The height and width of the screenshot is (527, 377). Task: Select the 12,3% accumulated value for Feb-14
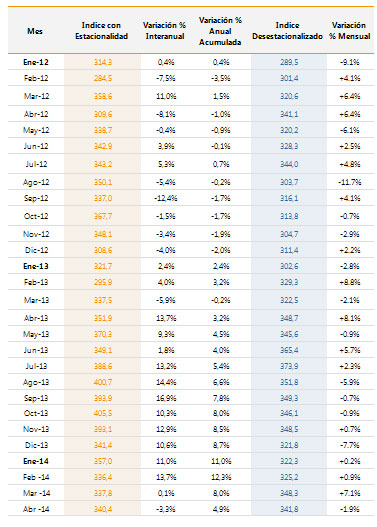pos(221,477)
